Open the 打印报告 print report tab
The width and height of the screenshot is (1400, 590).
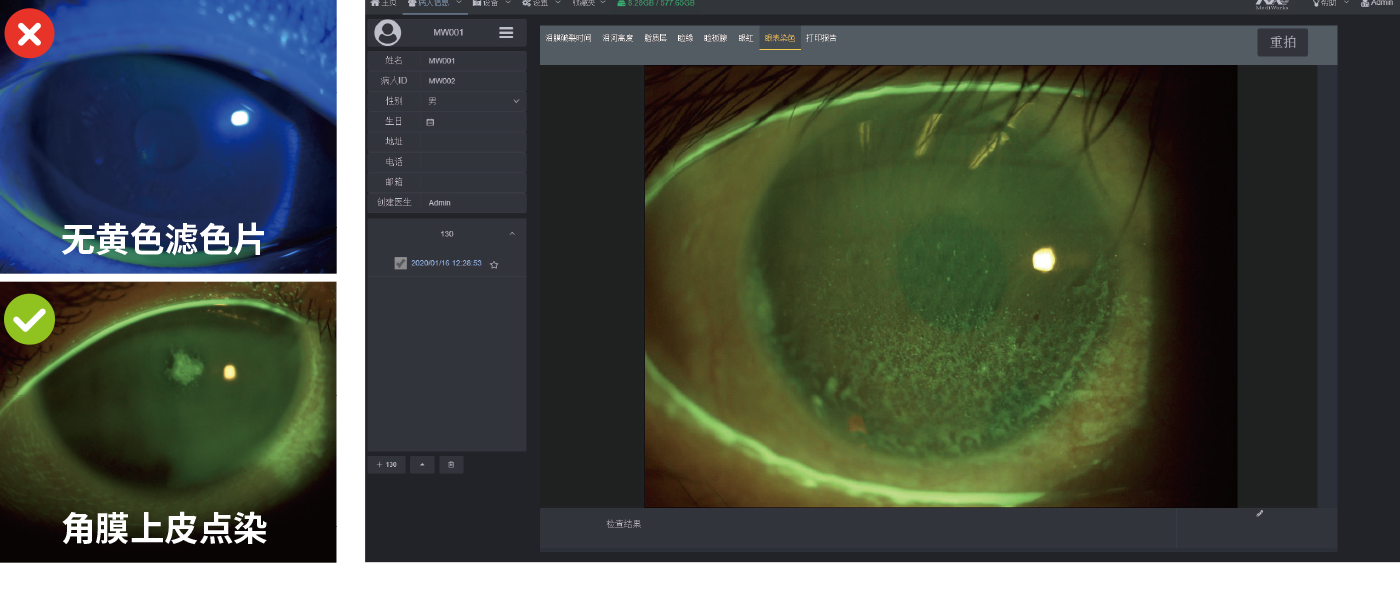pyautogui.click(x=821, y=38)
